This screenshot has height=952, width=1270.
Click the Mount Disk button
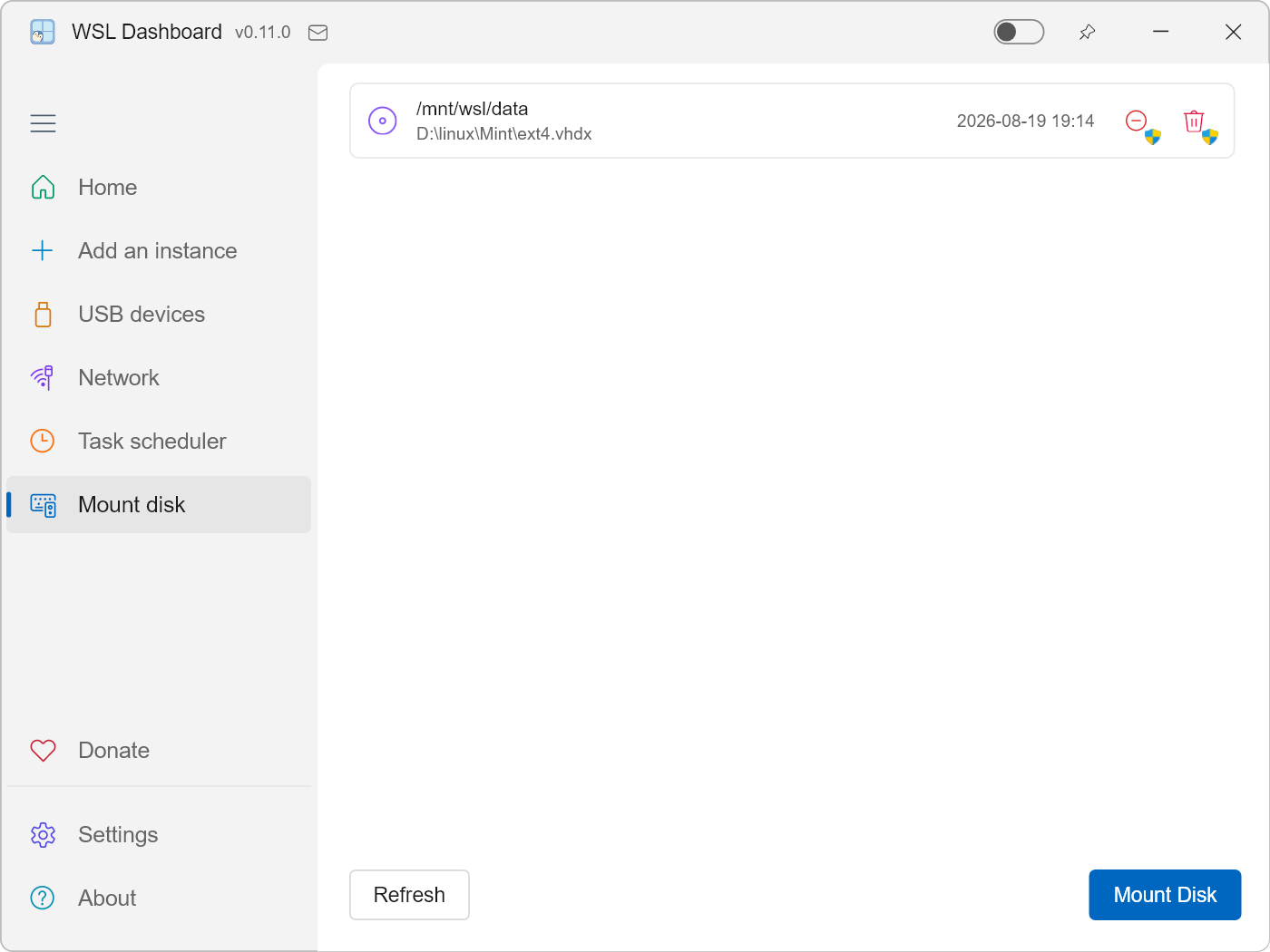(1165, 895)
